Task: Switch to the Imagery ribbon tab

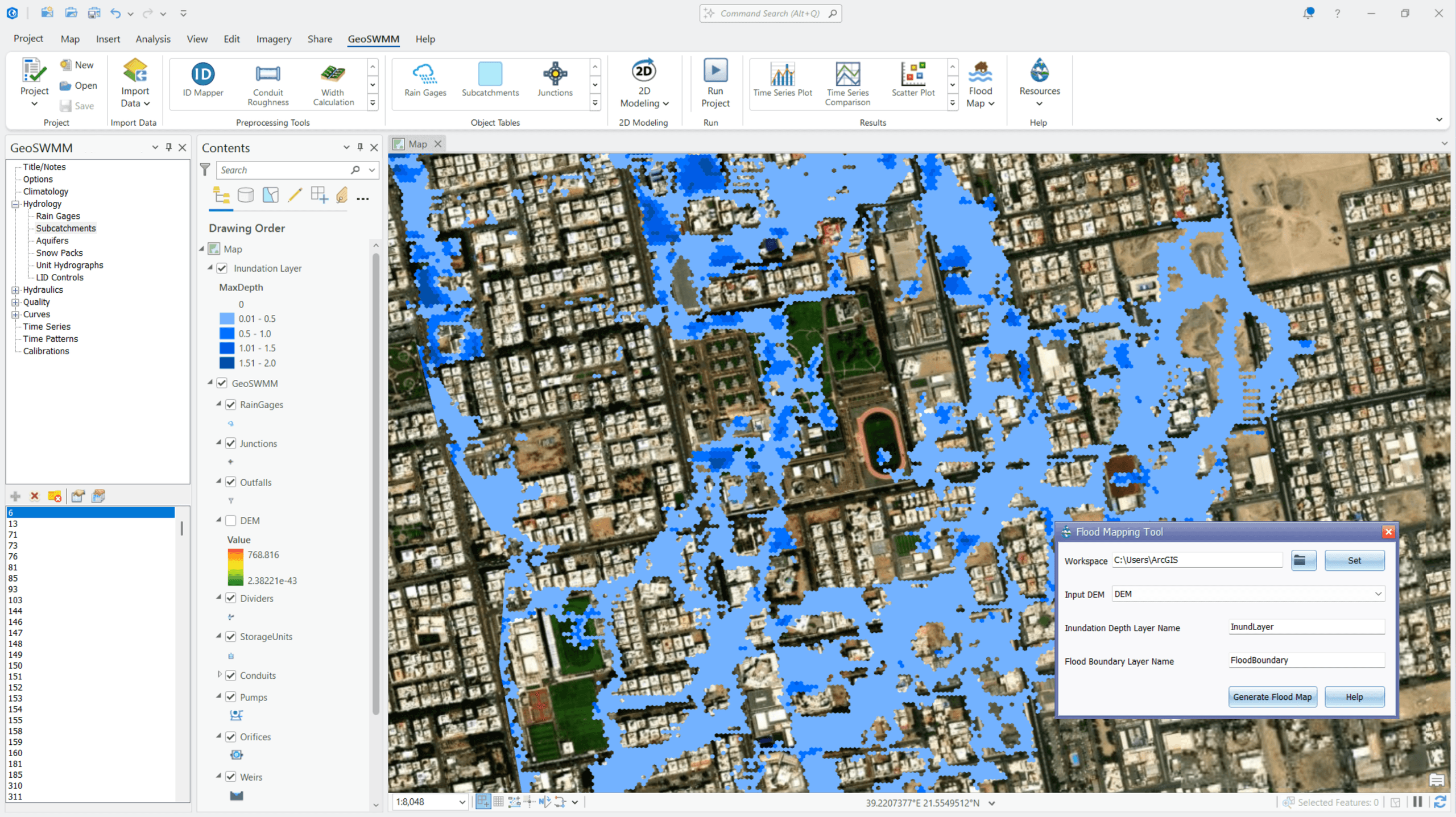Action: click(x=274, y=39)
